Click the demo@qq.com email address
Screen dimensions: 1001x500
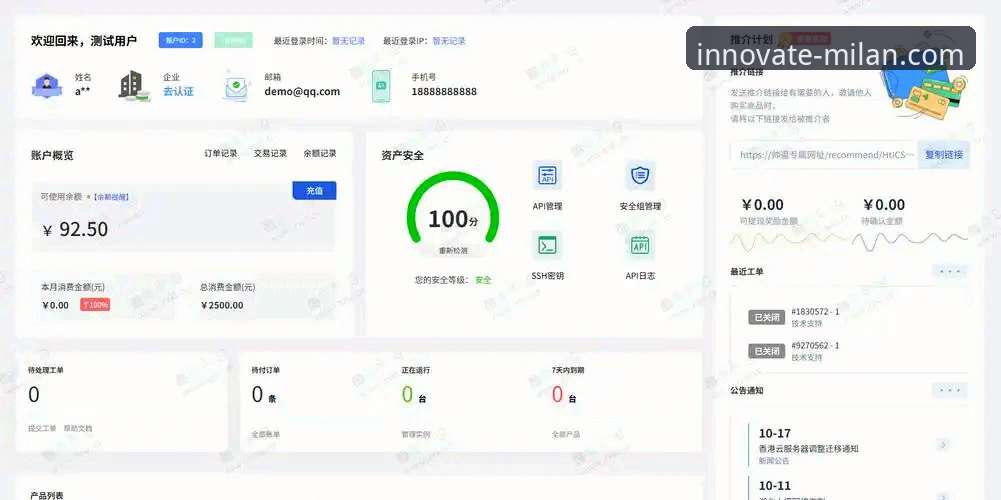point(302,91)
